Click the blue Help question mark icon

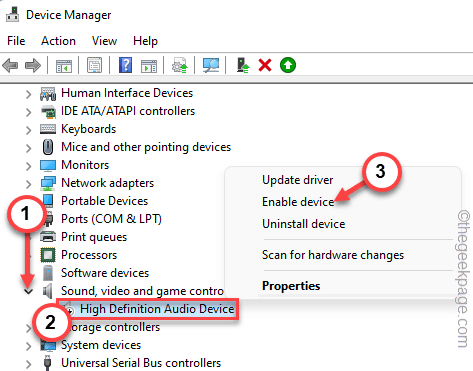pos(125,65)
